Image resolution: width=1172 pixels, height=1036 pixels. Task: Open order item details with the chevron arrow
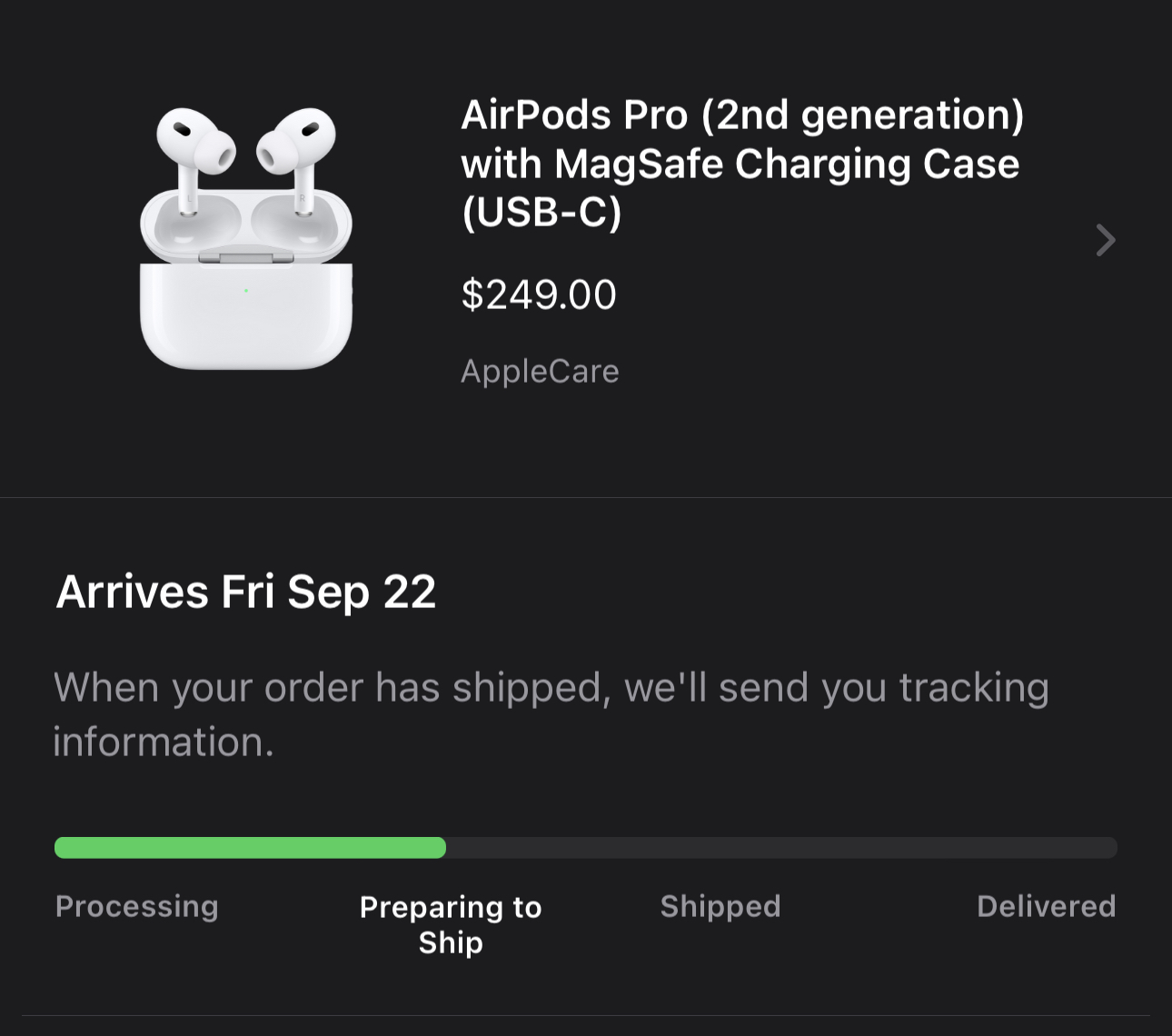1105,240
